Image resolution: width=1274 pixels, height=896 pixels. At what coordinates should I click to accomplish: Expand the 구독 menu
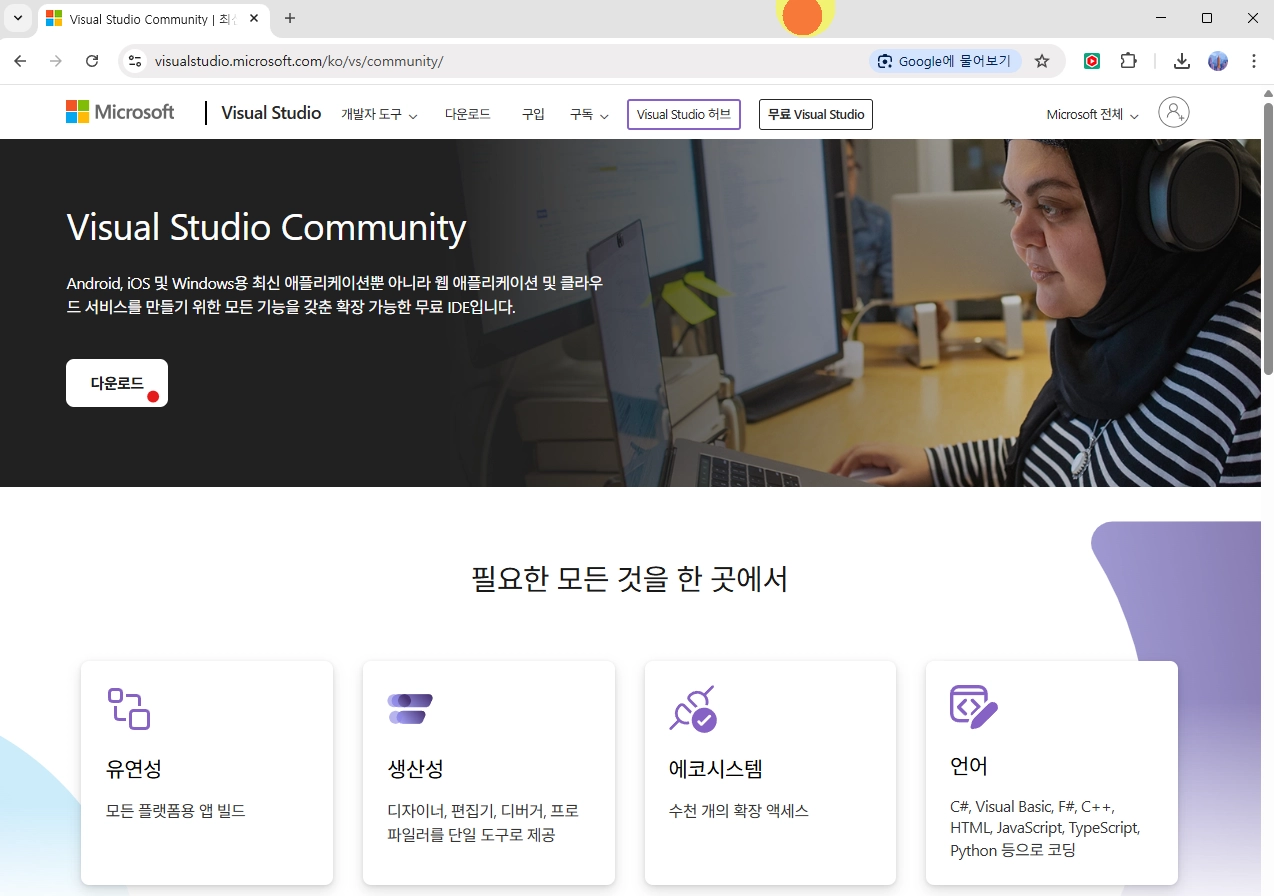tap(589, 115)
